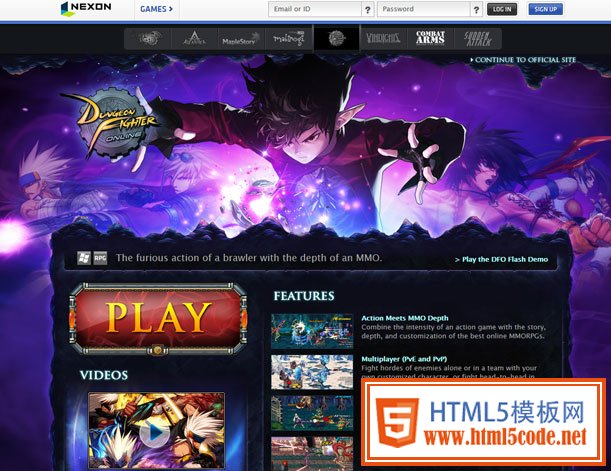
Task: Click the tagline about brawler and MMO
Action: 249,258
